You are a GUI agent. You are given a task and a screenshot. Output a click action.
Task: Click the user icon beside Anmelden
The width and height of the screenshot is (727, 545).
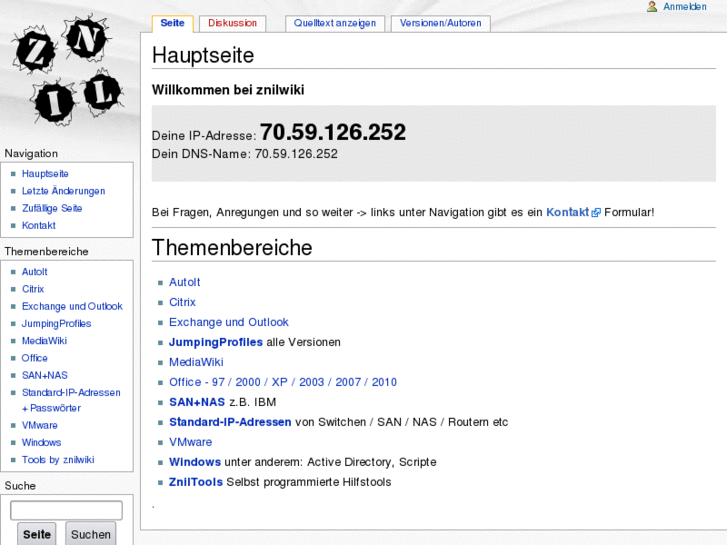[x=652, y=6]
